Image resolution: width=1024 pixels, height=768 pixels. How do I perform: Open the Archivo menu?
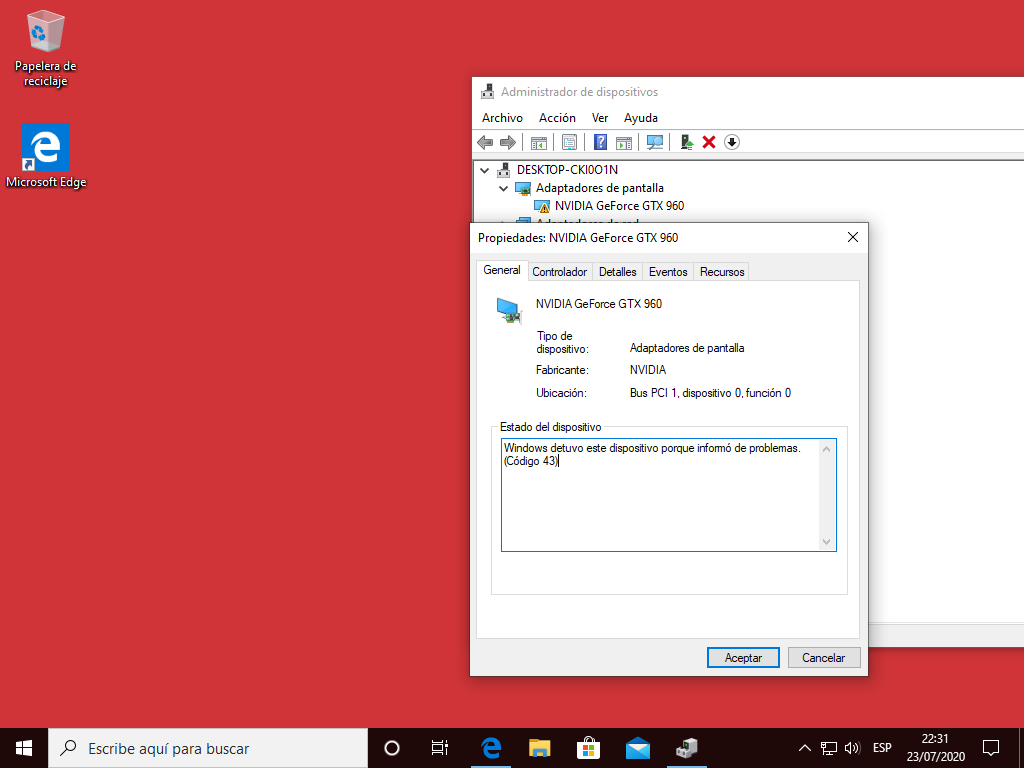[x=502, y=118]
